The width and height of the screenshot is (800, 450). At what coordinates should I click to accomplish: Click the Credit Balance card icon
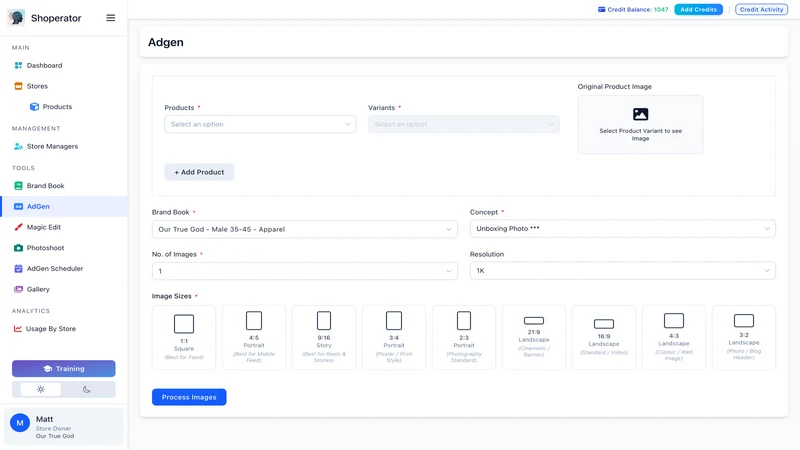pos(602,9)
